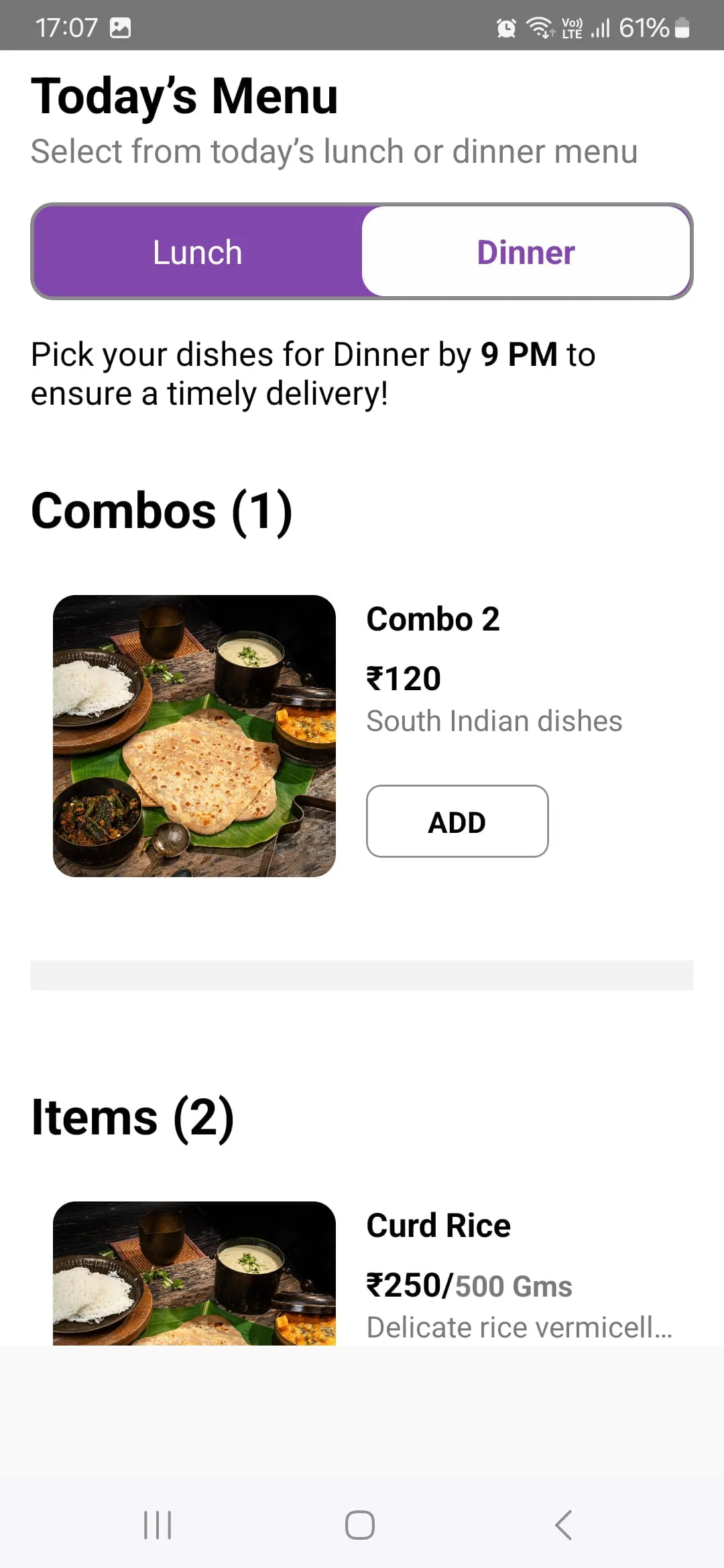Tap the ₹120 Combo 2 price
Screen dimensions: 724x1568
click(404, 678)
